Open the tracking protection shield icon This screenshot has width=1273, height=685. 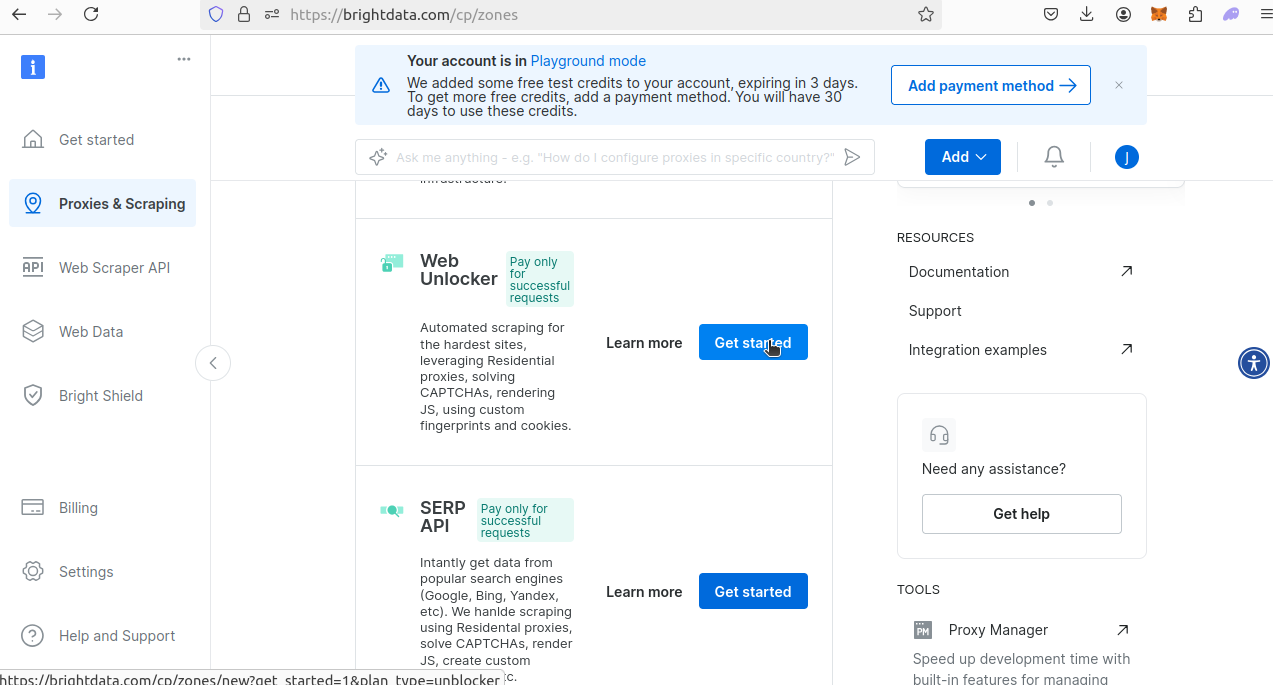[216, 14]
